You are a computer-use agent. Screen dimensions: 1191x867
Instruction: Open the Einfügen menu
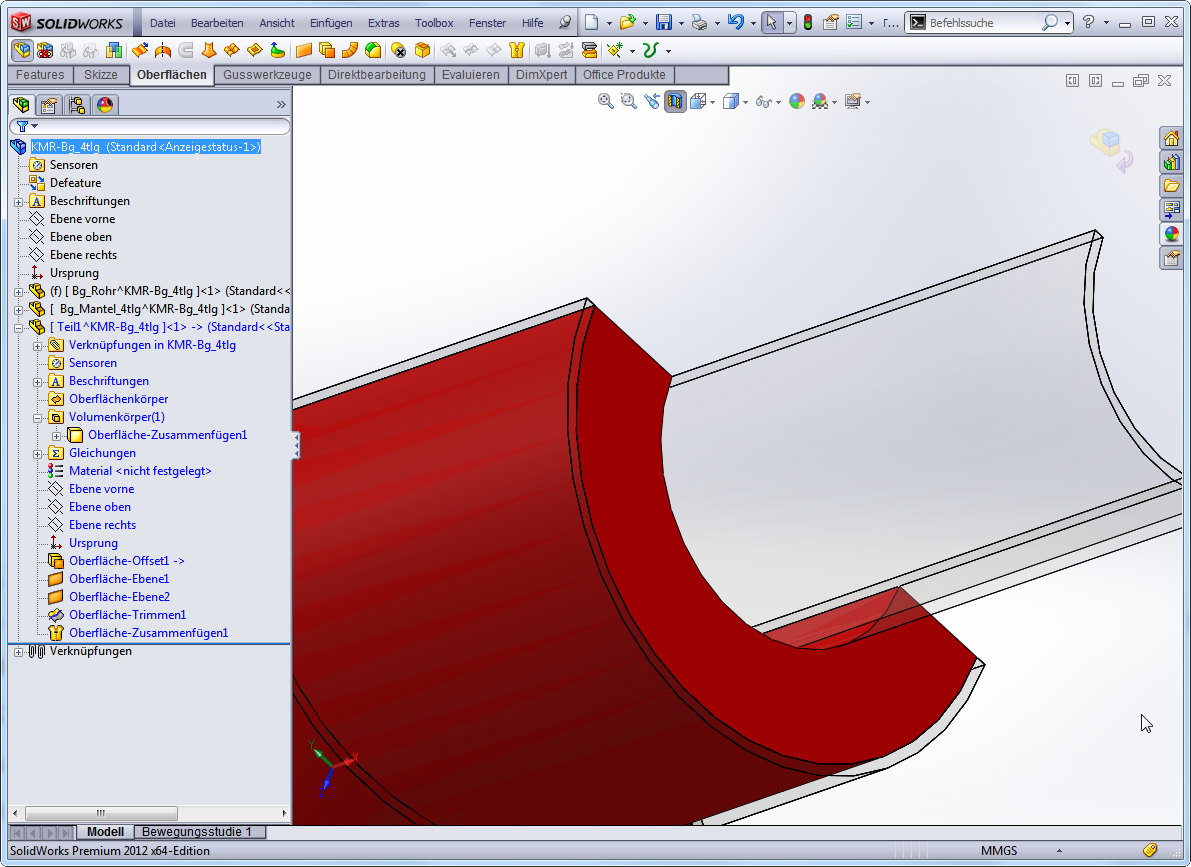pos(330,23)
